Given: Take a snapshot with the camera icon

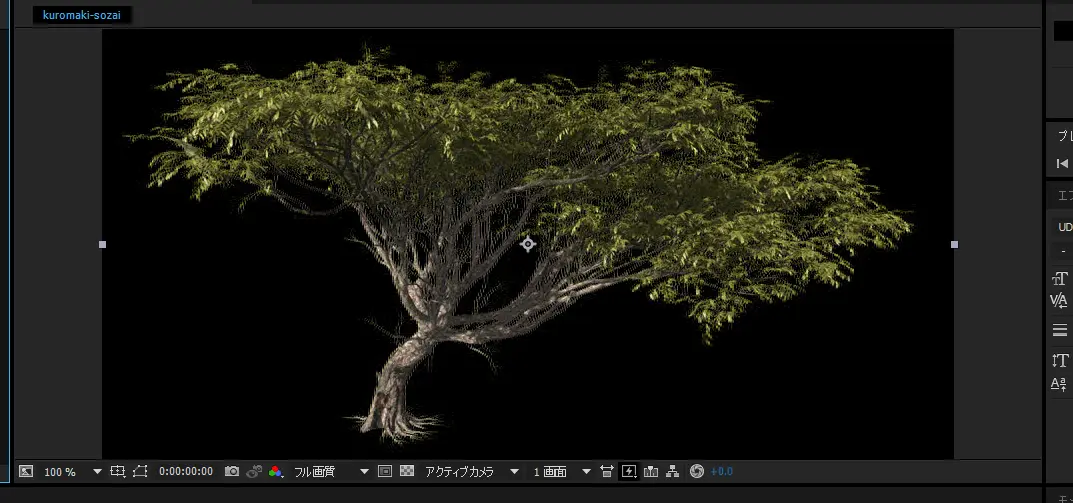Looking at the screenshot, I should click(232, 471).
